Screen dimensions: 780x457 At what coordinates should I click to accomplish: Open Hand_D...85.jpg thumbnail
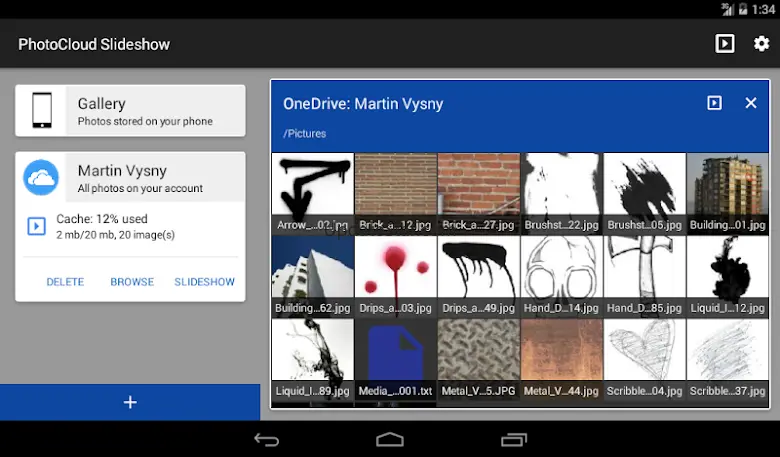pyautogui.click(x=645, y=276)
